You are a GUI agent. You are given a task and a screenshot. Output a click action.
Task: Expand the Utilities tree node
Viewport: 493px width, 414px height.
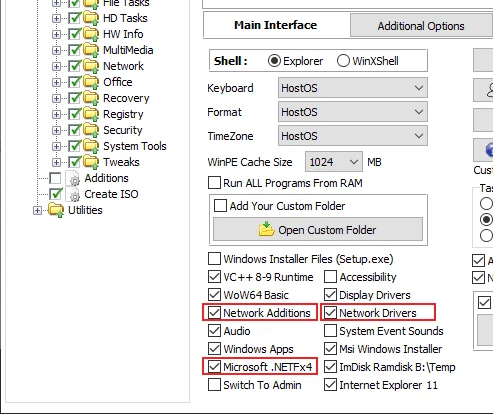point(37,210)
